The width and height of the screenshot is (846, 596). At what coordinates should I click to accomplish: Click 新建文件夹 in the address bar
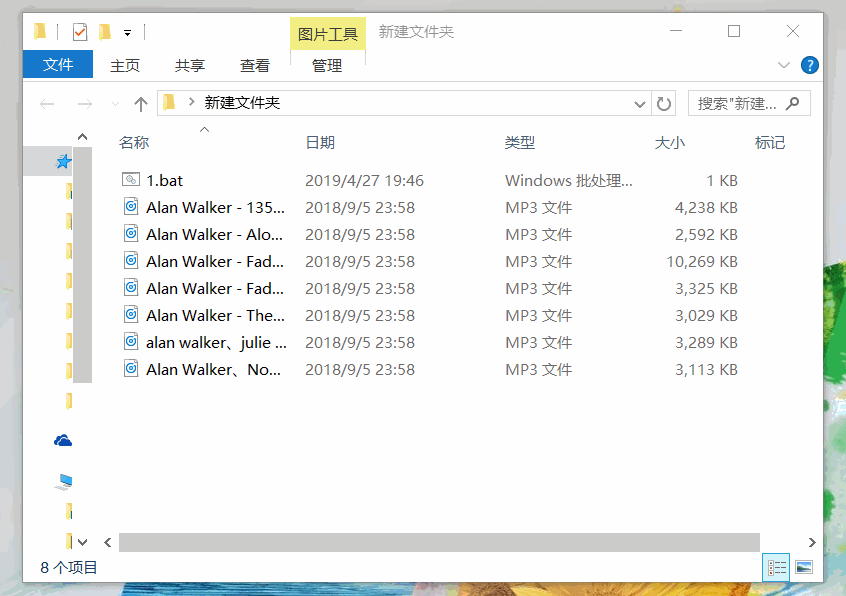tap(242, 103)
